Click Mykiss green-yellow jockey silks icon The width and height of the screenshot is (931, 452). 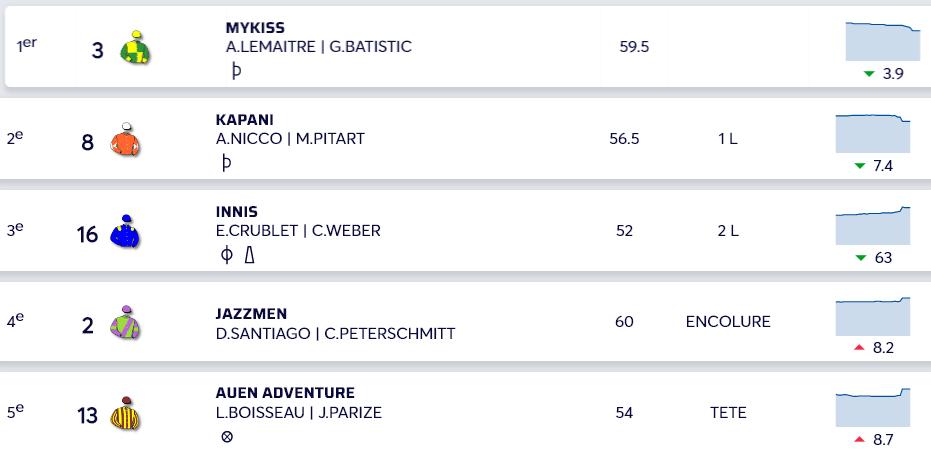[x=135, y=47]
